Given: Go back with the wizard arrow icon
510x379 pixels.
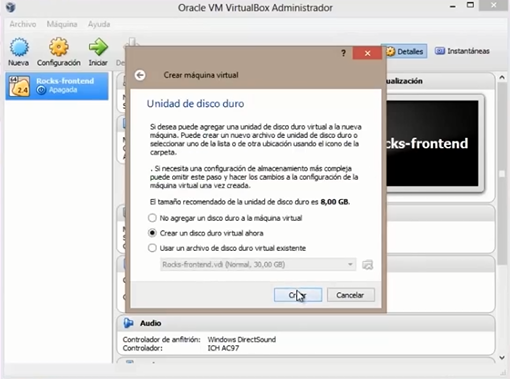Looking at the screenshot, I should pyautogui.click(x=140, y=75).
